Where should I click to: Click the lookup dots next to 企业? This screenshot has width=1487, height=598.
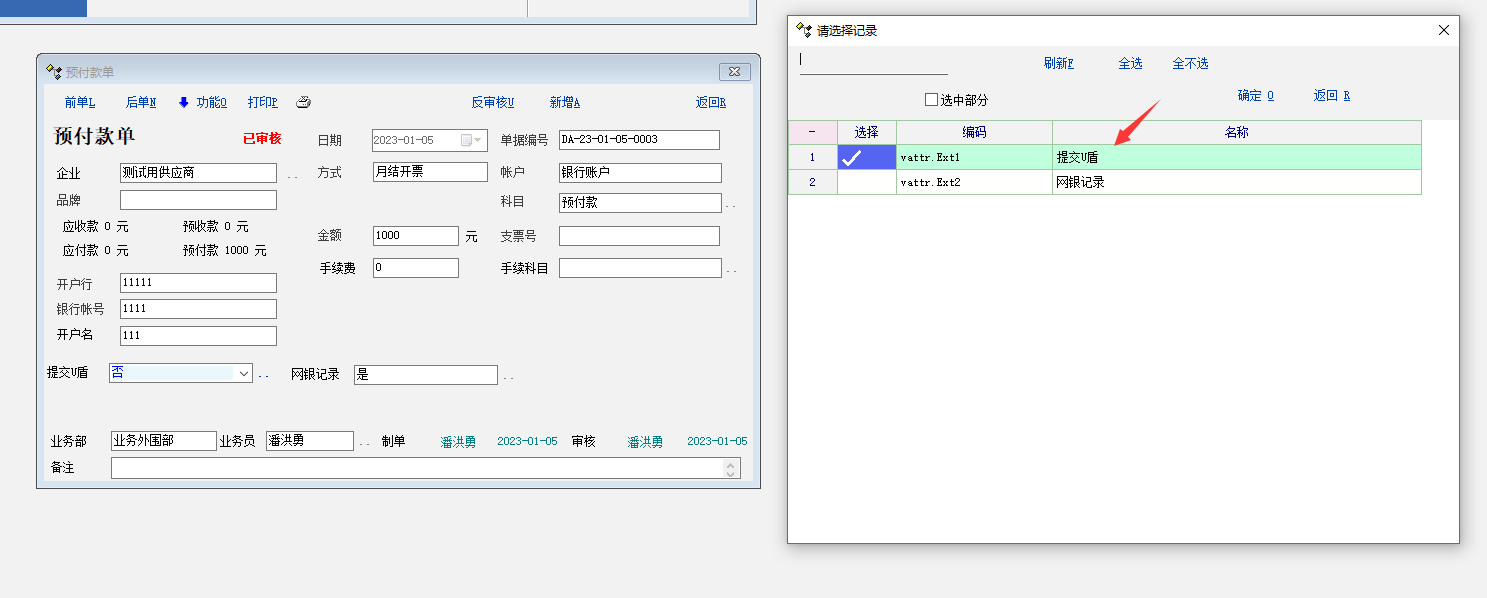coord(292,175)
